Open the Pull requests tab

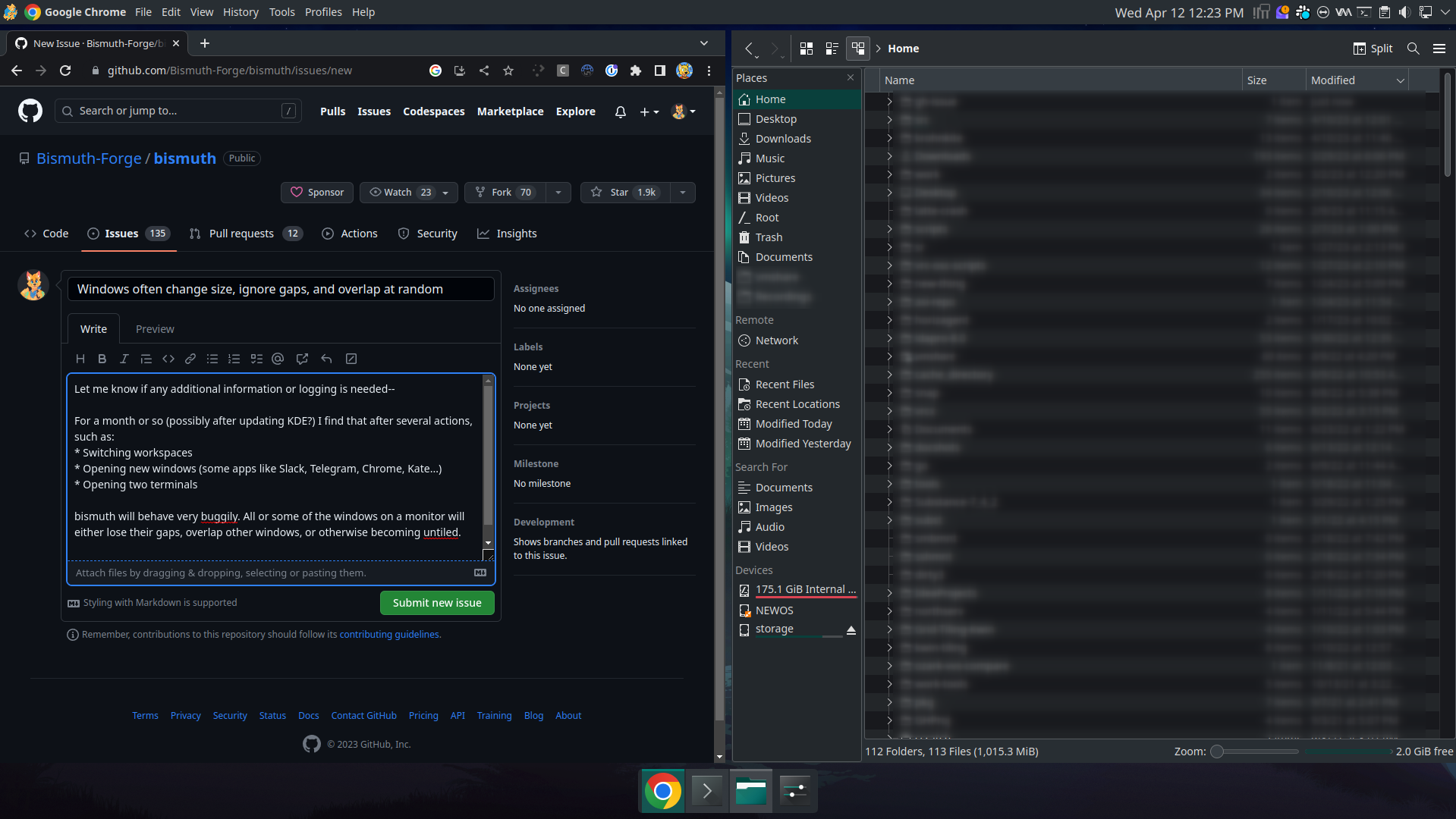coord(247,234)
